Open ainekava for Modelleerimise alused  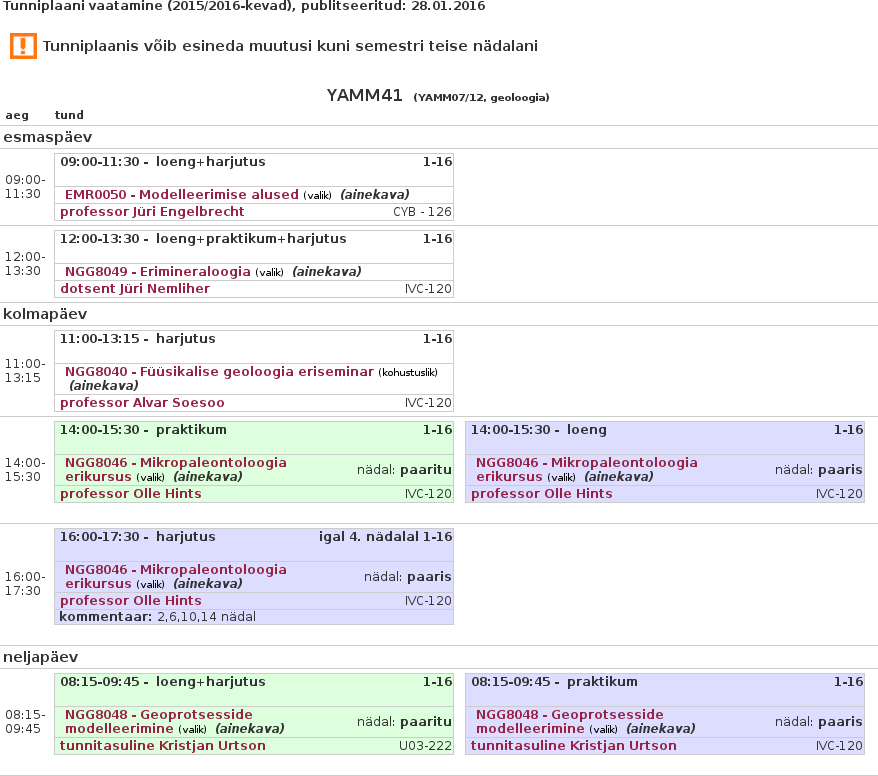coord(374,195)
